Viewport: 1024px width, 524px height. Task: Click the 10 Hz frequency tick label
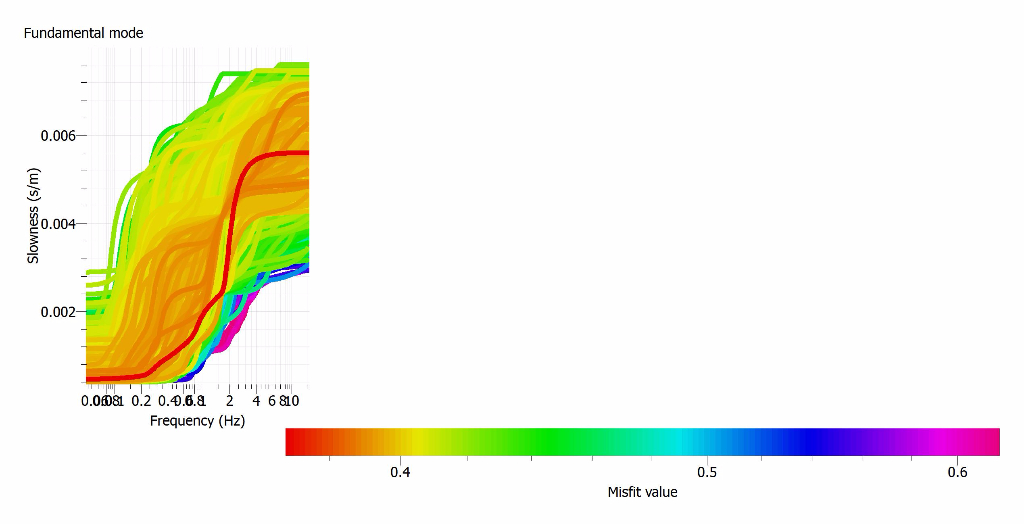(292, 401)
